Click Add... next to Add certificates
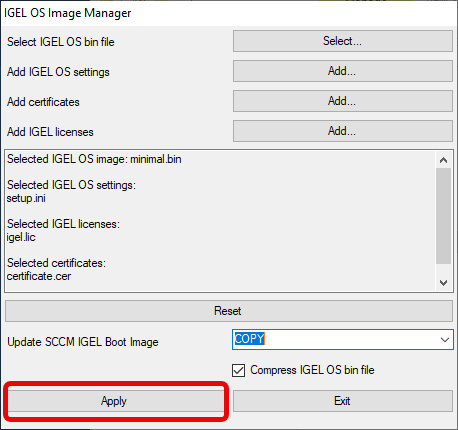 (343, 101)
